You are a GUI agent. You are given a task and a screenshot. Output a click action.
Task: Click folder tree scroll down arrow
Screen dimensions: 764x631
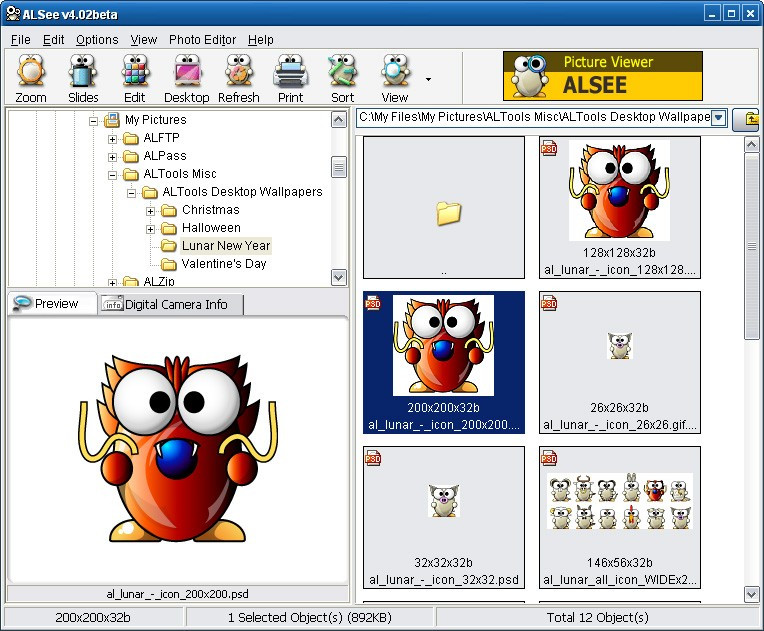pyautogui.click(x=339, y=277)
